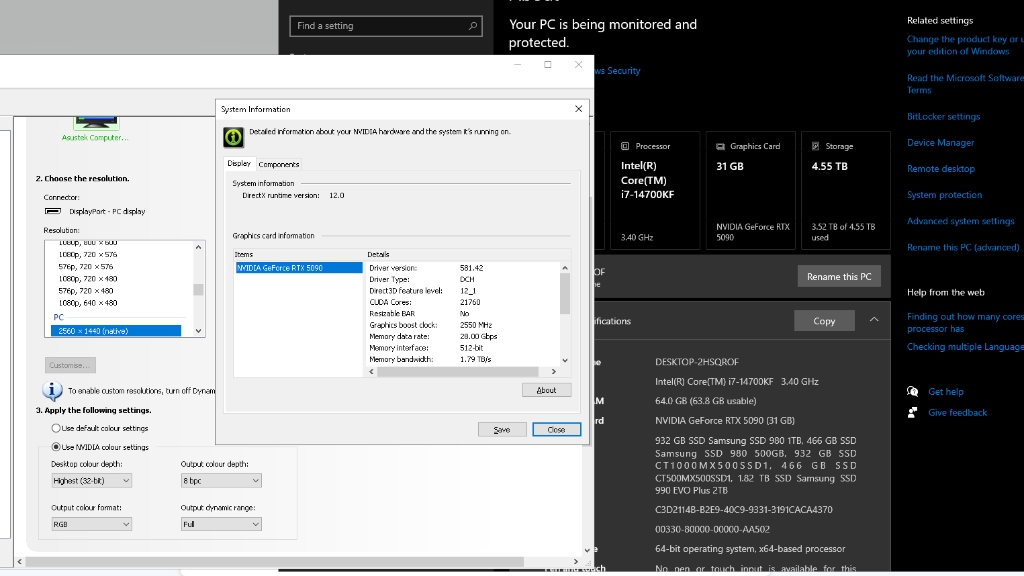The height and width of the screenshot is (576, 1024).
Task: Click the NVIDIA System Information logo icon
Action: pos(232,137)
